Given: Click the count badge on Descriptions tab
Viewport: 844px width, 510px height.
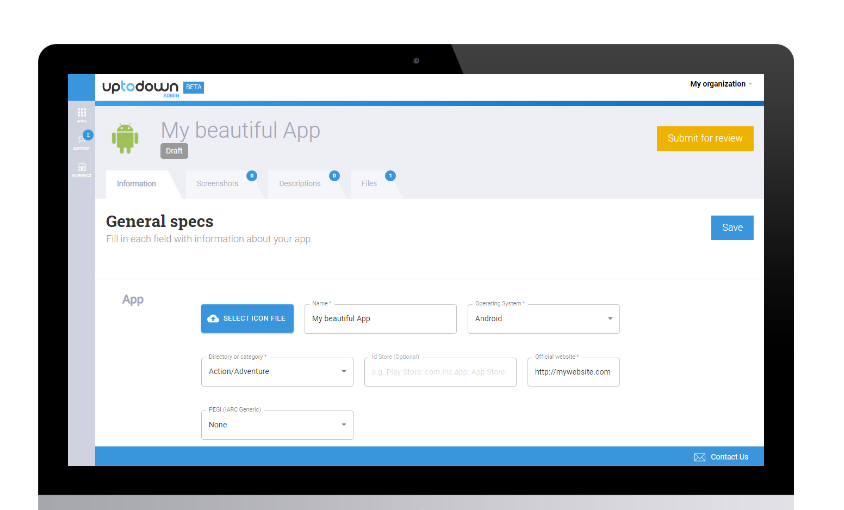Looking at the screenshot, I should click(334, 176).
